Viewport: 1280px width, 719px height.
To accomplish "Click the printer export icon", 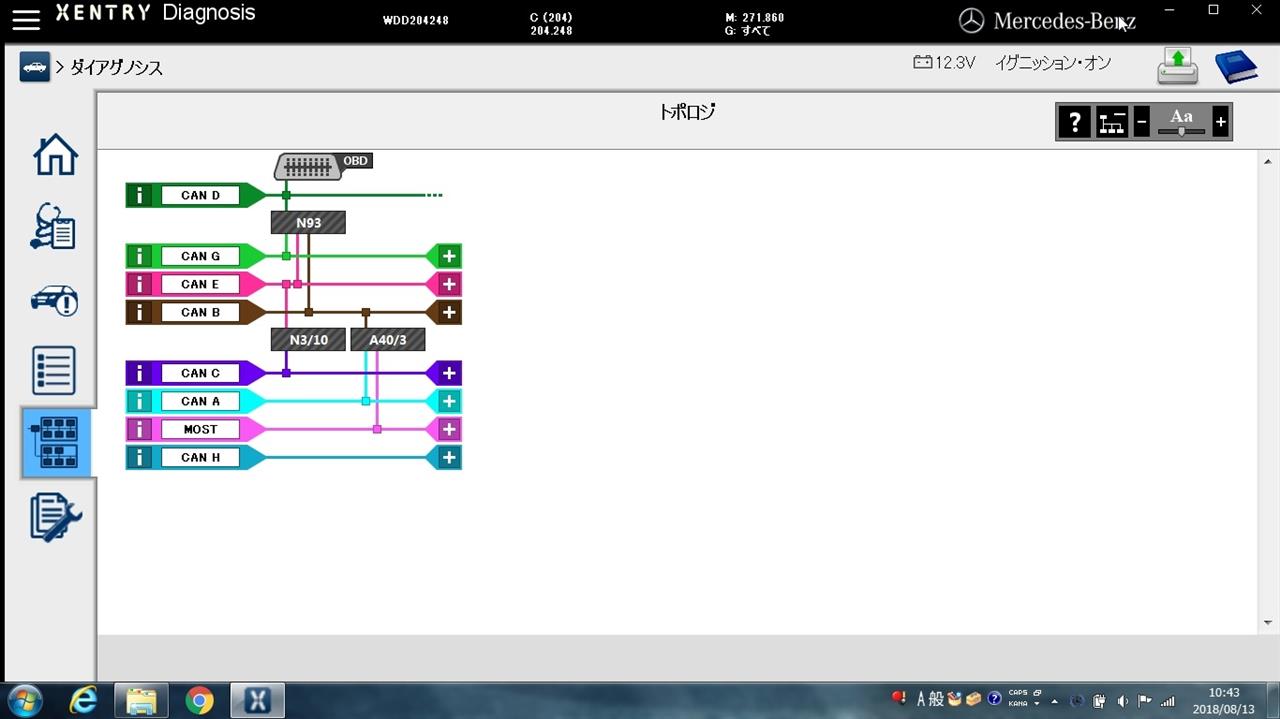I will click(1178, 66).
